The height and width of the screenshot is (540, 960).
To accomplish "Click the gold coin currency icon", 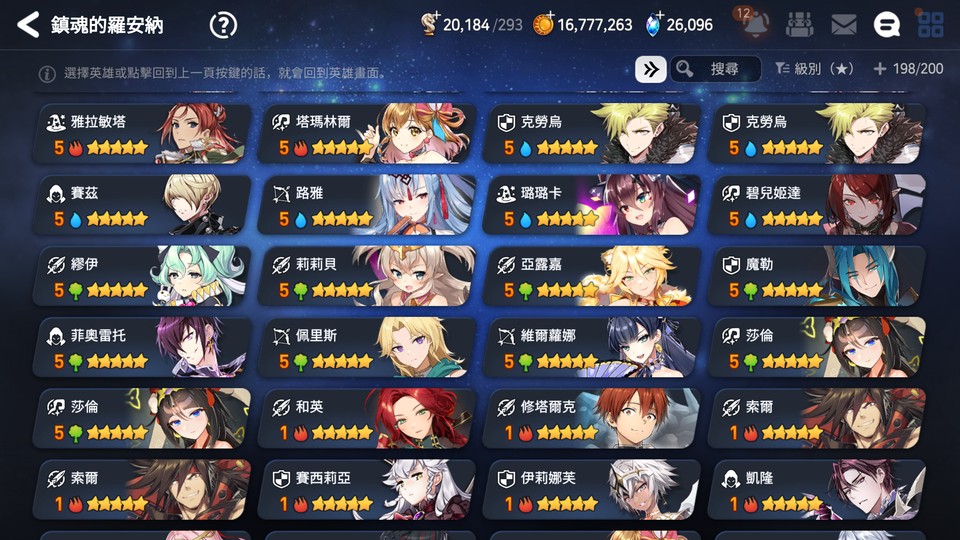I will tap(543, 24).
